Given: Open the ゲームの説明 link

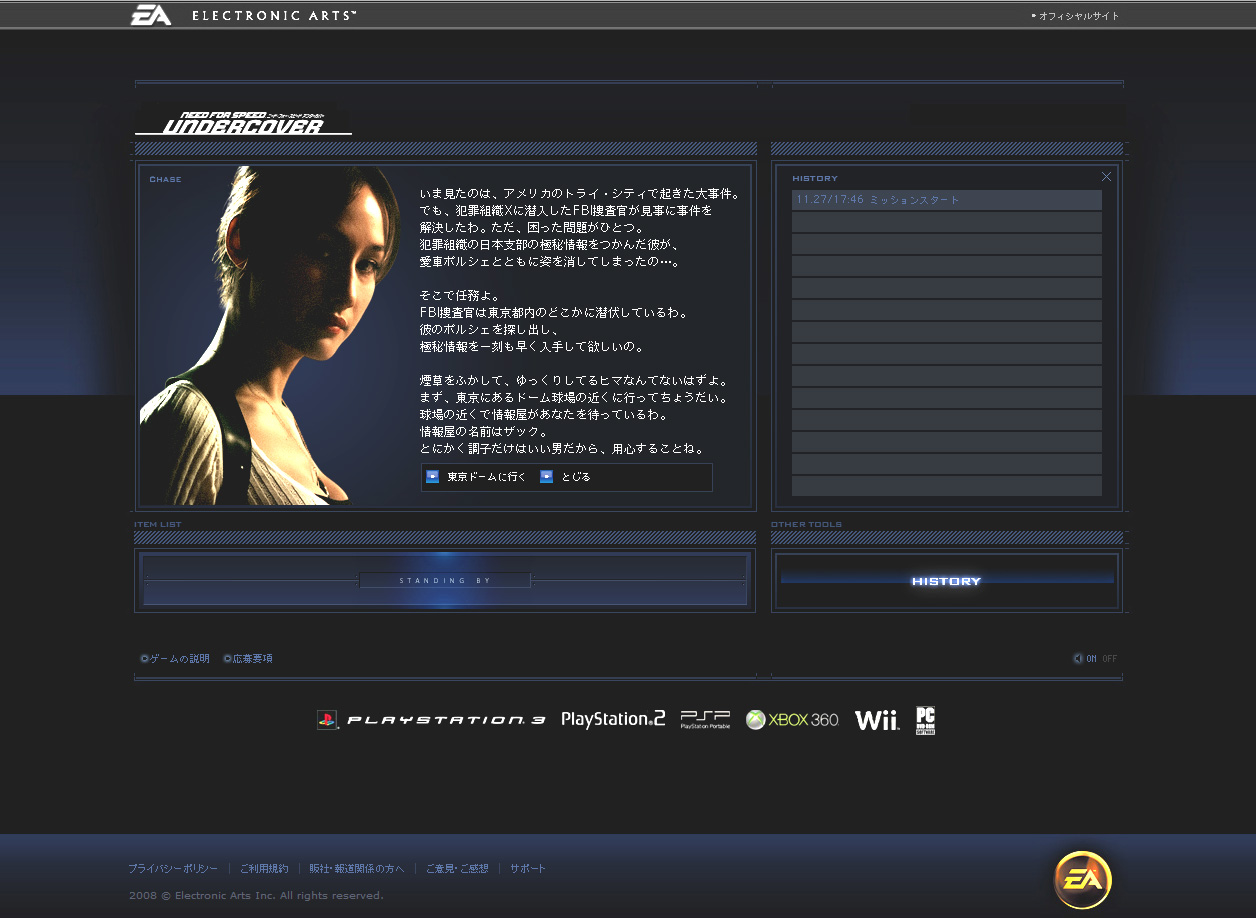Looking at the screenshot, I should tap(175, 659).
